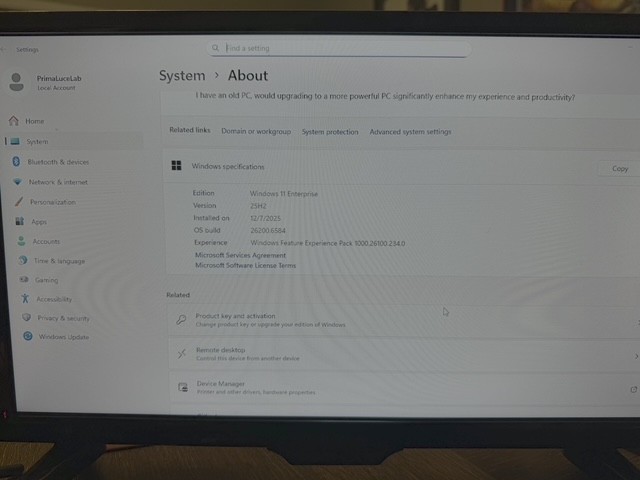Viewport: 640px width, 480px height.
Task: Click the Find a setting search box
Action: (340, 48)
